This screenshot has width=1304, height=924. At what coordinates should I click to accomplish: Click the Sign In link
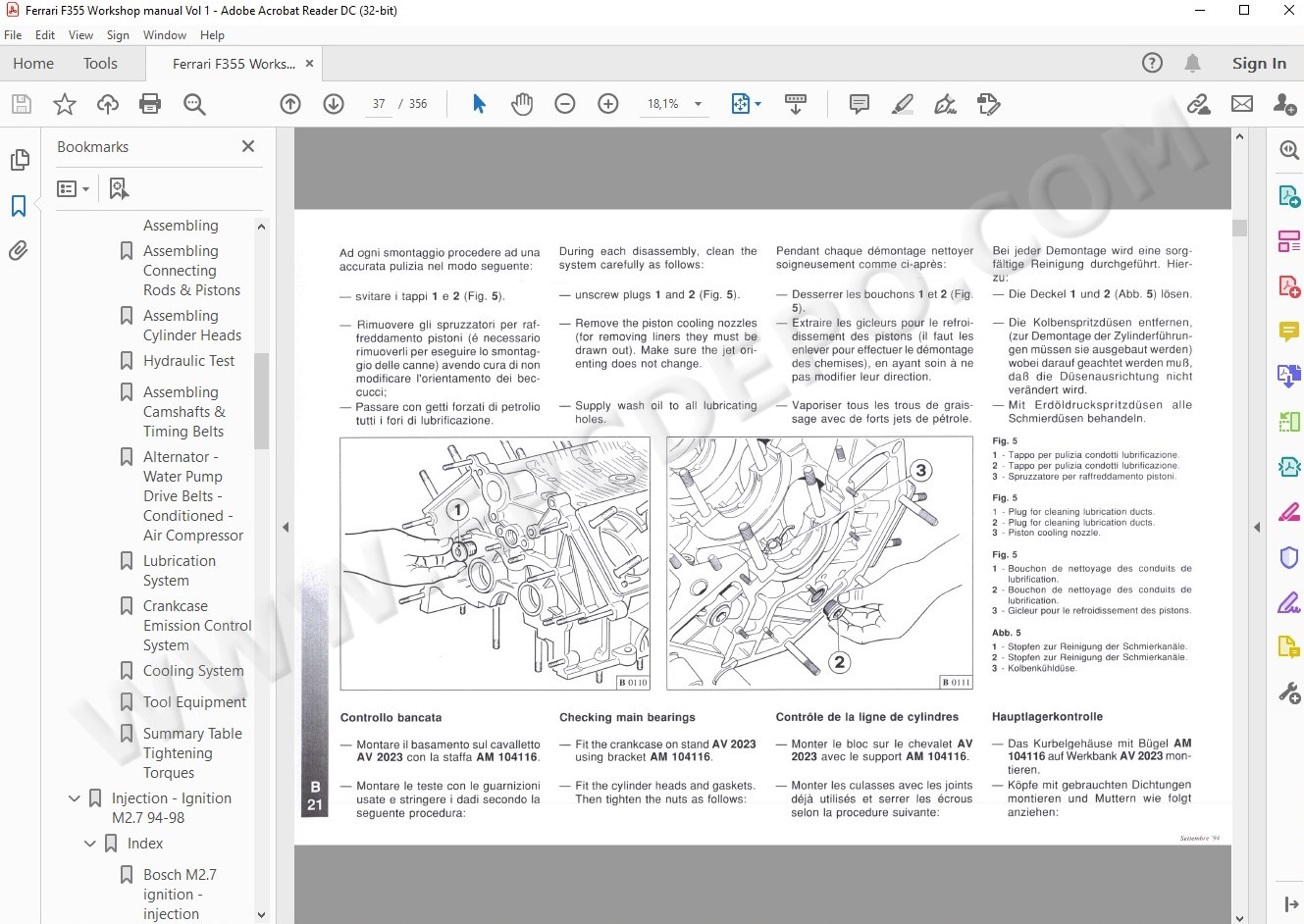(x=1259, y=63)
